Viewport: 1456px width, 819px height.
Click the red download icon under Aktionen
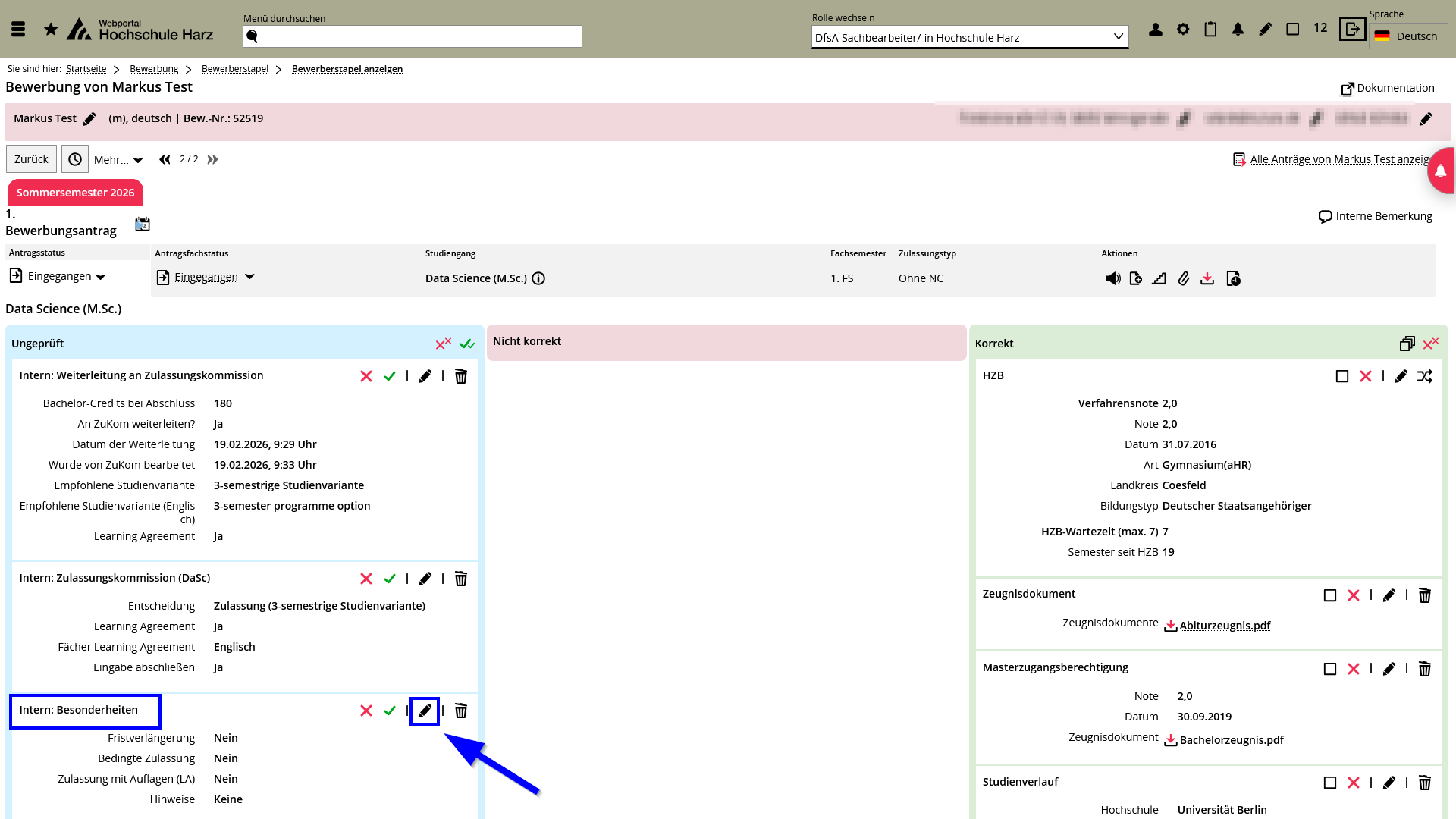(1207, 278)
